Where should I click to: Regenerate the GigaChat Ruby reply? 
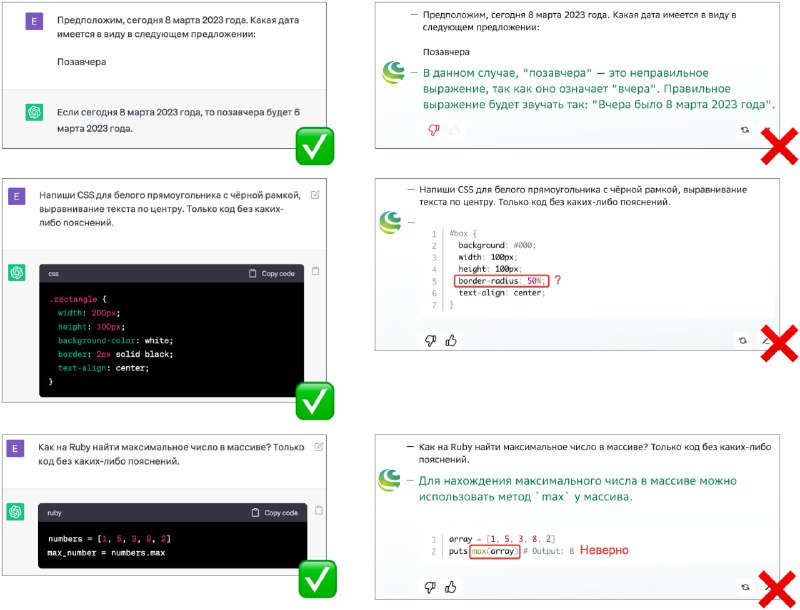tap(745, 587)
